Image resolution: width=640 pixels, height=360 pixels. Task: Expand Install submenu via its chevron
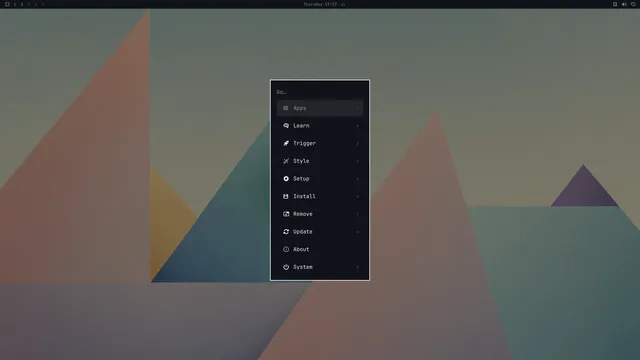(358, 196)
